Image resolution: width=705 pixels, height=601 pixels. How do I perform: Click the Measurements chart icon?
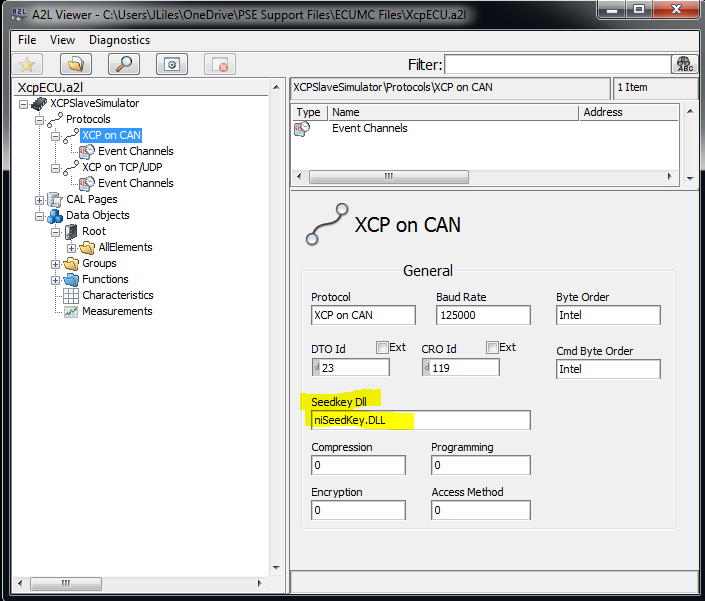coord(71,312)
